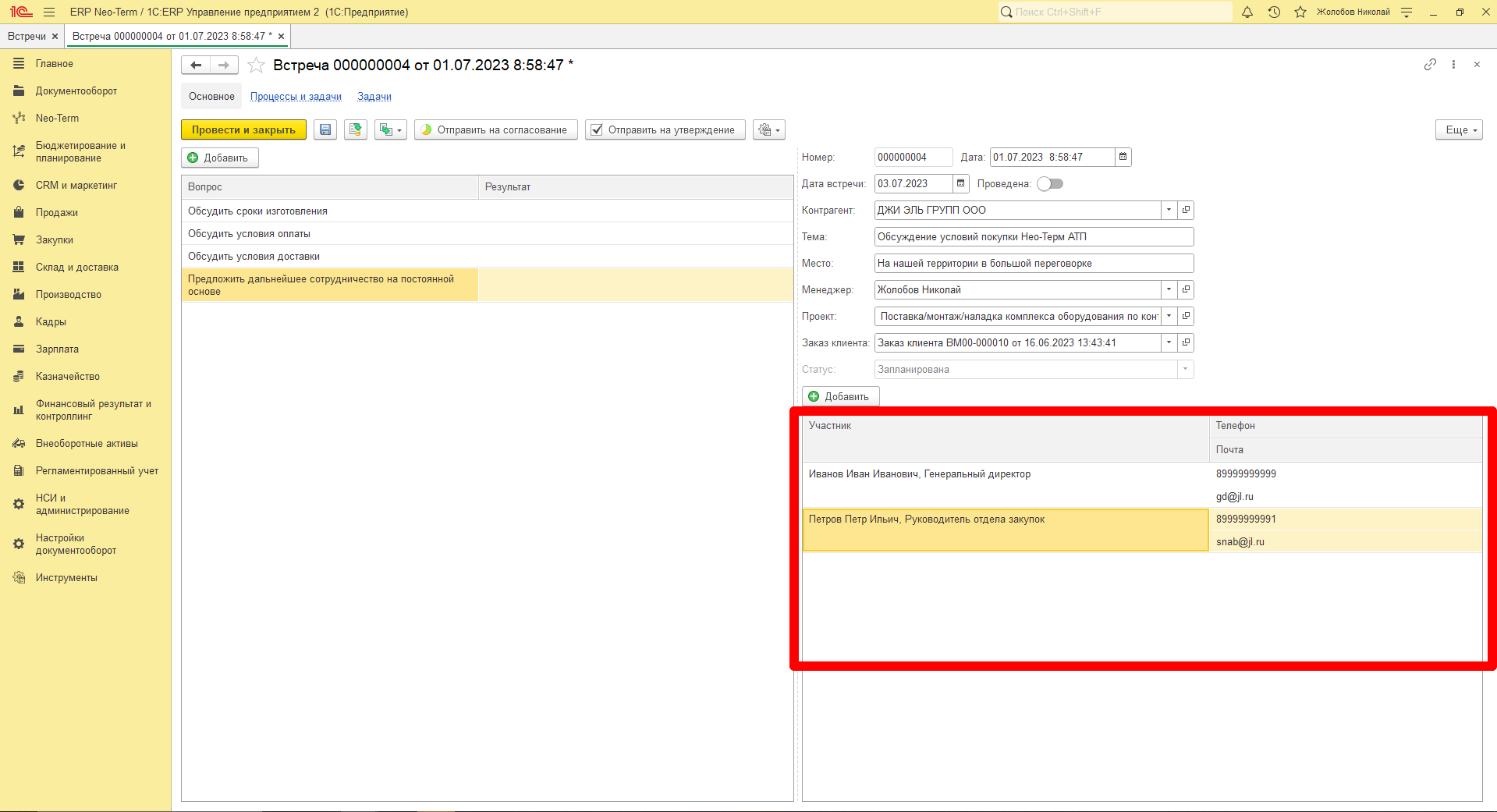Image resolution: width=1497 pixels, height=812 pixels.
Task: Open the three-dot form options menu
Action: pyautogui.click(x=1453, y=65)
